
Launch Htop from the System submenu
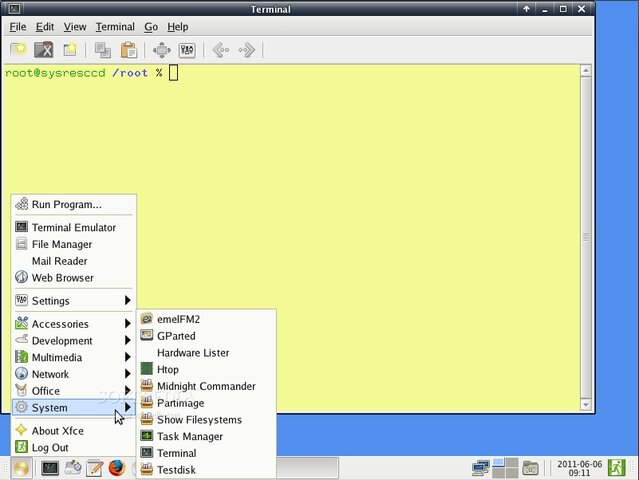point(207,369)
